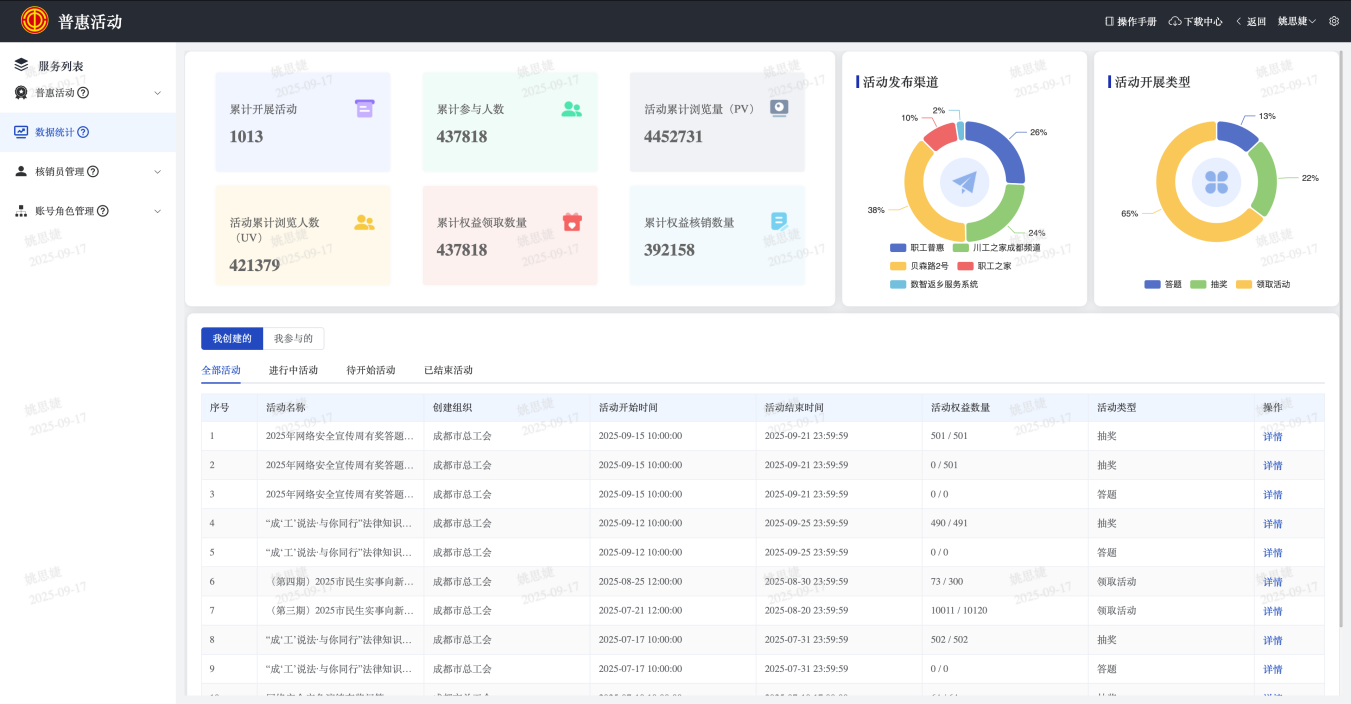Screen dimensions: 1351x704
Task: Click the 返回 back button
Action: tap(1251, 21)
